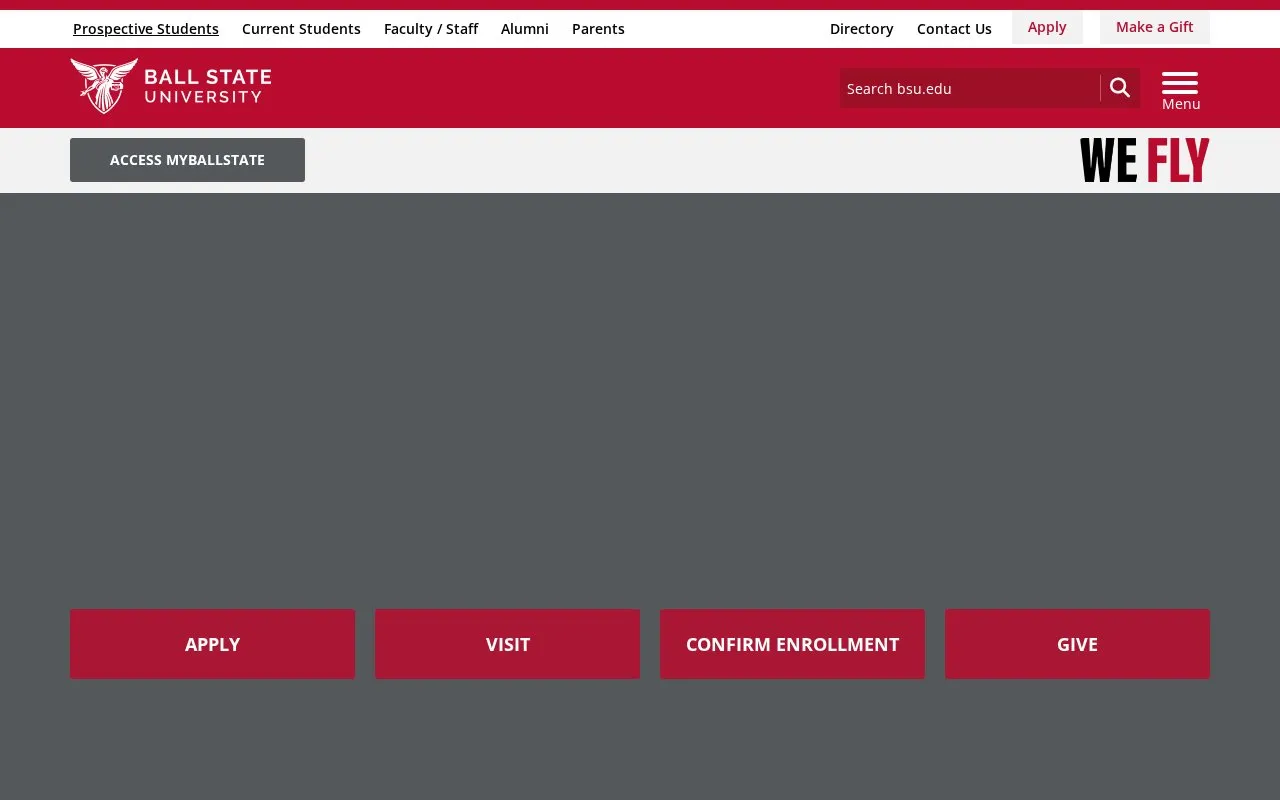The width and height of the screenshot is (1280, 800).
Task: Click the large red APPLY button
Action: pos(212,644)
